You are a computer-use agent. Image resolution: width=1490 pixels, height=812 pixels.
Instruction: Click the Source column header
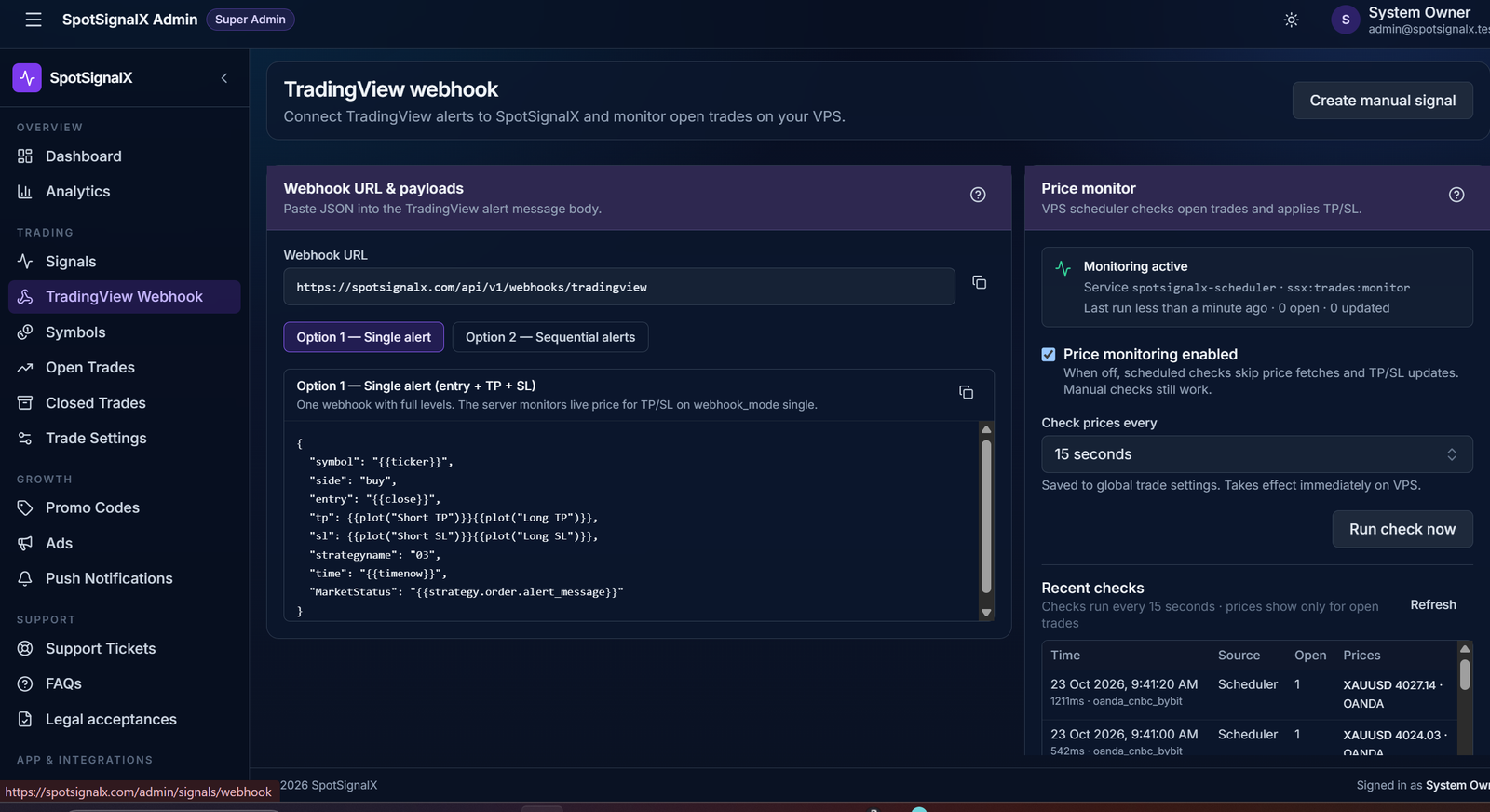1239,656
